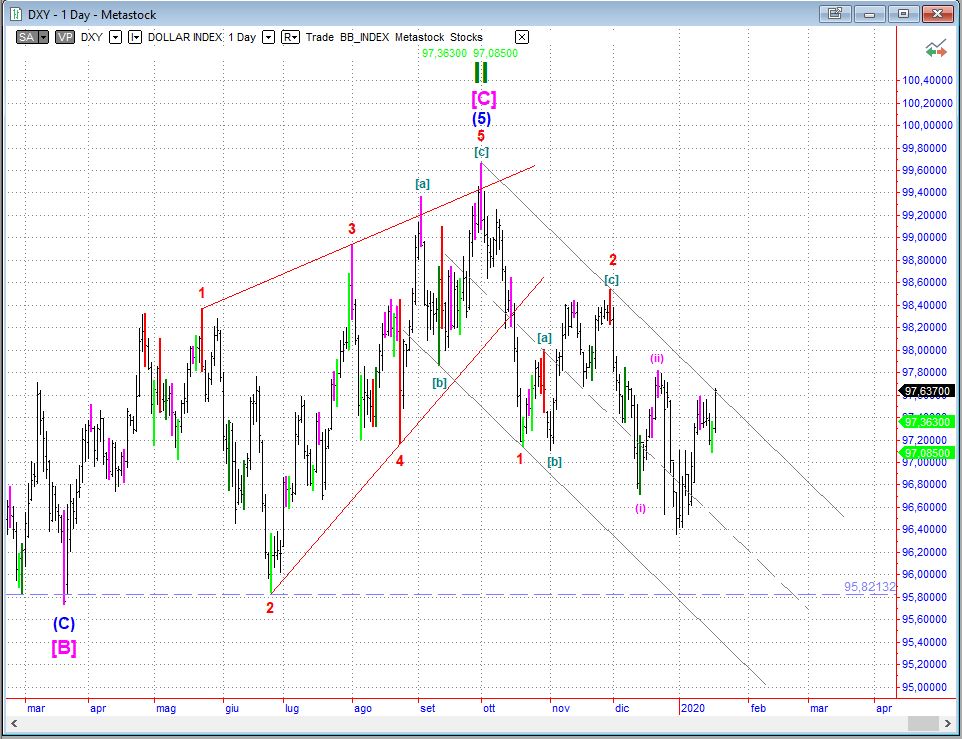
Task: Open the R dropdown before Trade
Action: click(x=290, y=37)
